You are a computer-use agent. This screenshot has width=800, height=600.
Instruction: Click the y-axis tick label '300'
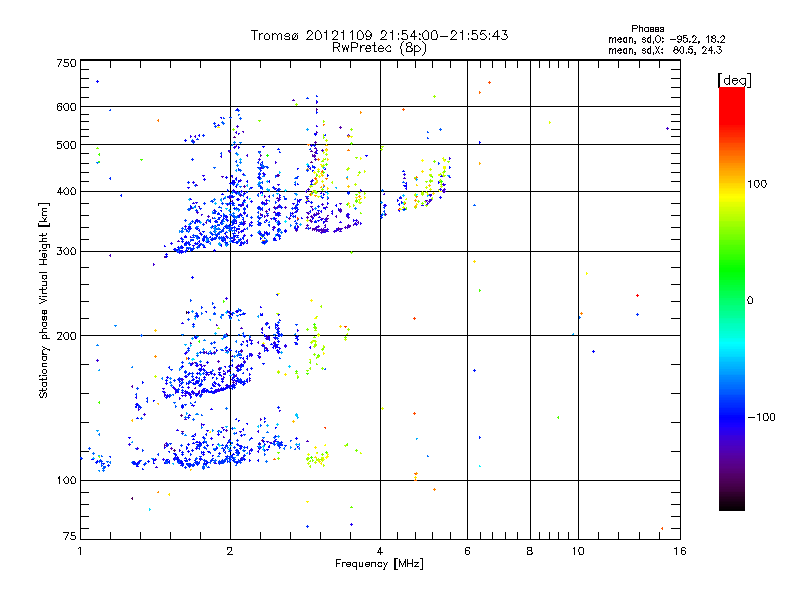(x=66, y=252)
